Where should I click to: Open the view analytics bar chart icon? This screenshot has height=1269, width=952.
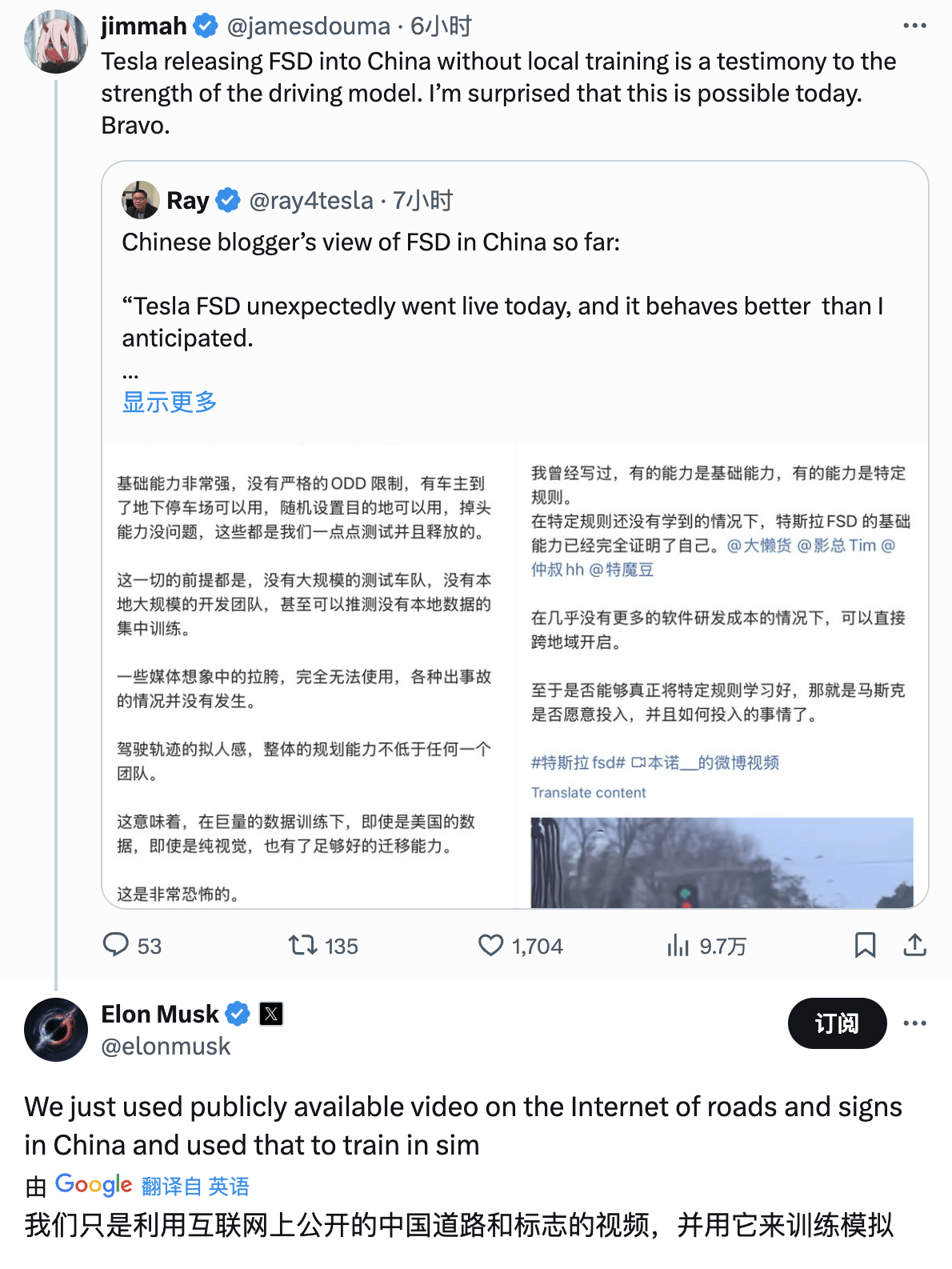678,946
